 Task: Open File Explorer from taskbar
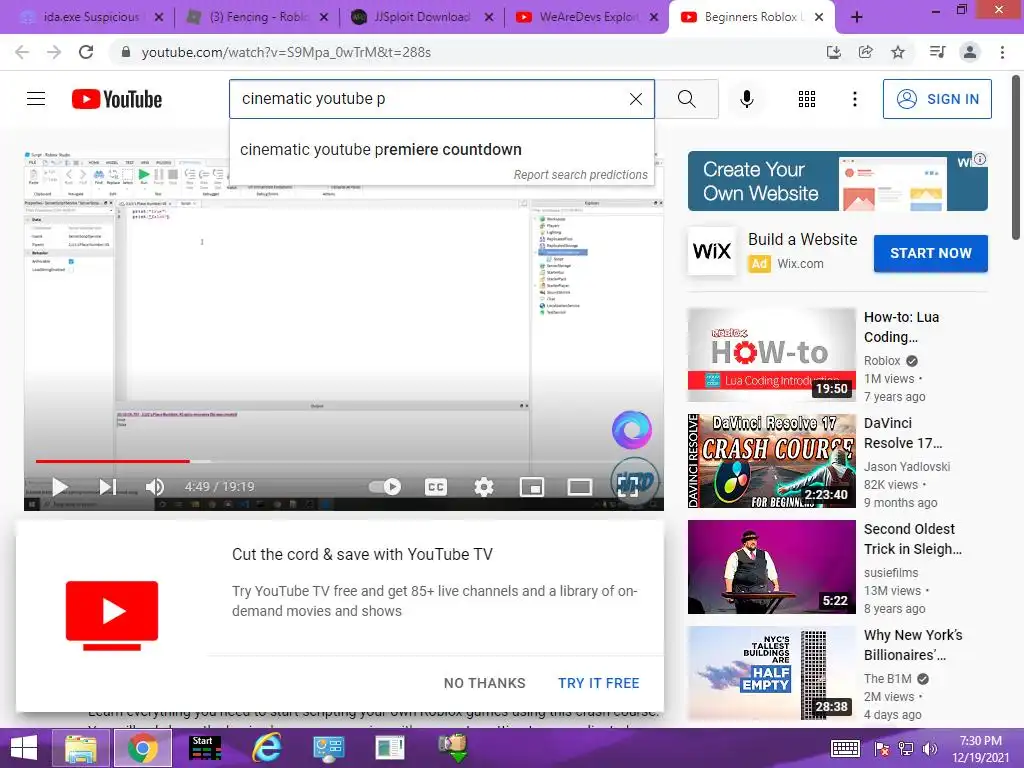pos(81,748)
